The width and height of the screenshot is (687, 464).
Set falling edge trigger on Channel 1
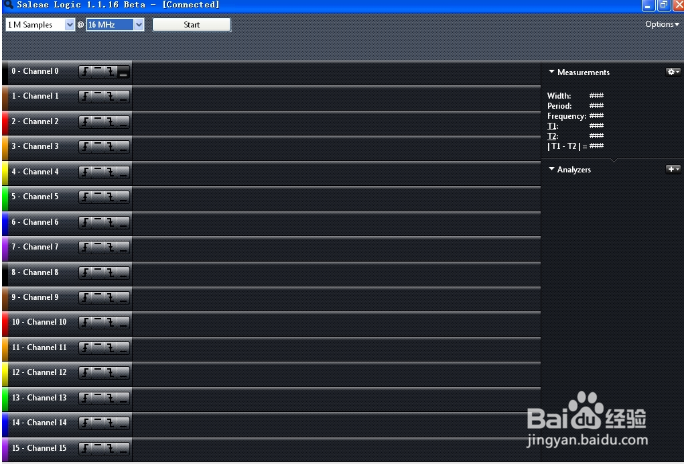click(110, 96)
